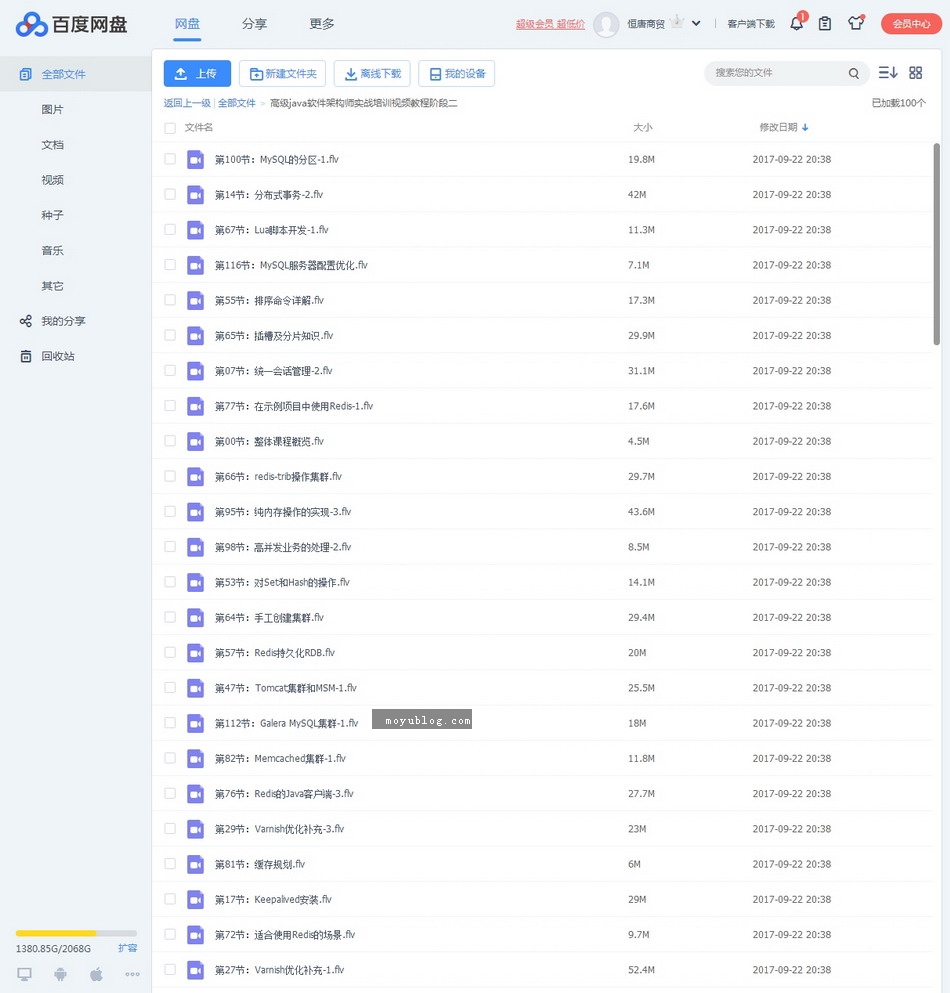Click video icon of 第00节 整体课程概览.flv
Image resolution: width=950 pixels, height=993 pixels.
click(196, 441)
